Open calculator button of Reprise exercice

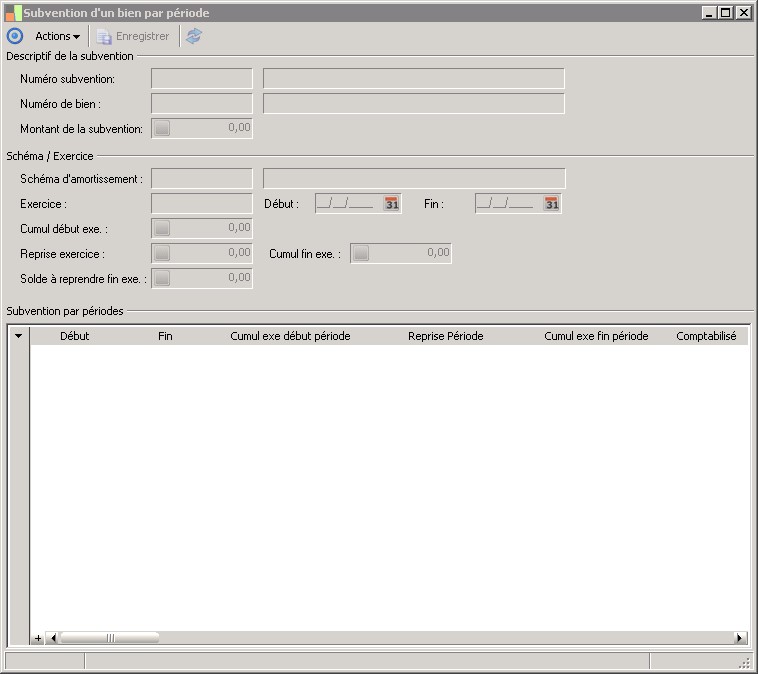pyautogui.click(x=162, y=253)
